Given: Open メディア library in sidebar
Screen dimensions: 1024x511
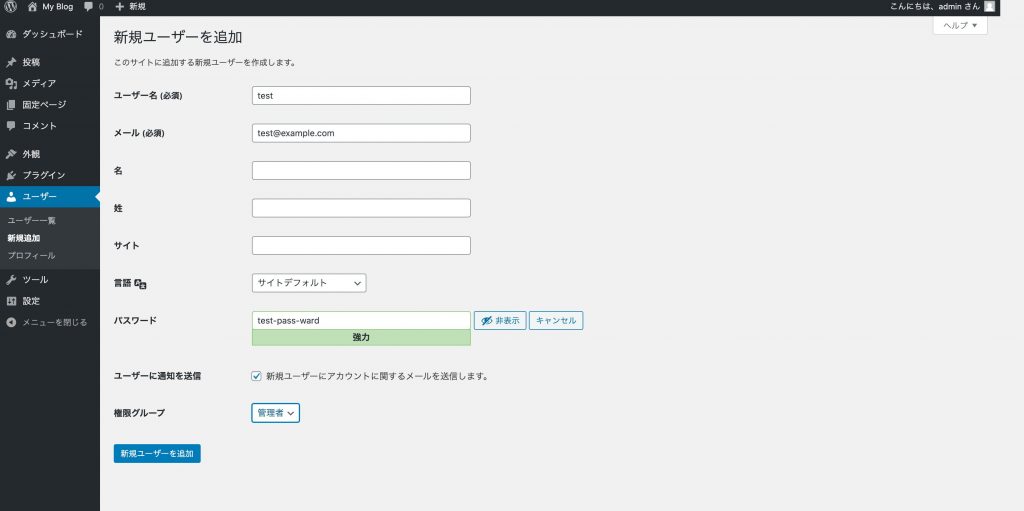Looking at the screenshot, I should [38, 83].
